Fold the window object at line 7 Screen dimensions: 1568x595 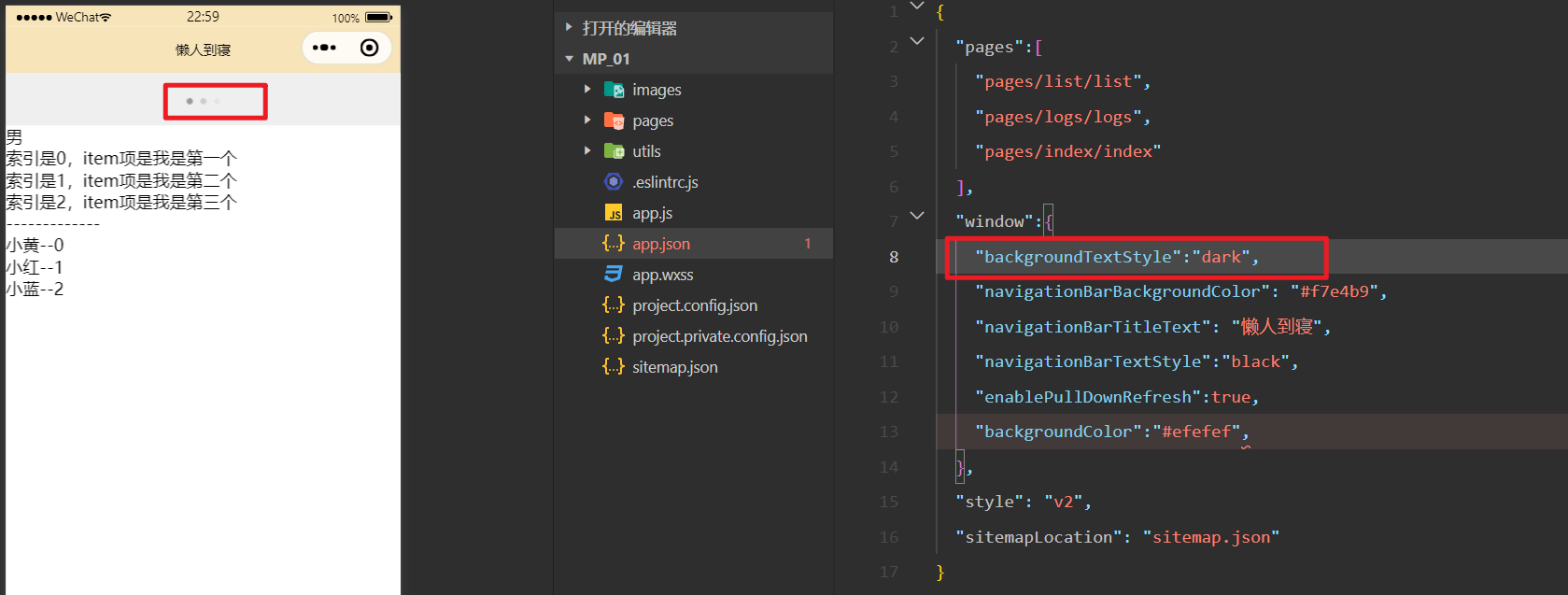(x=917, y=216)
